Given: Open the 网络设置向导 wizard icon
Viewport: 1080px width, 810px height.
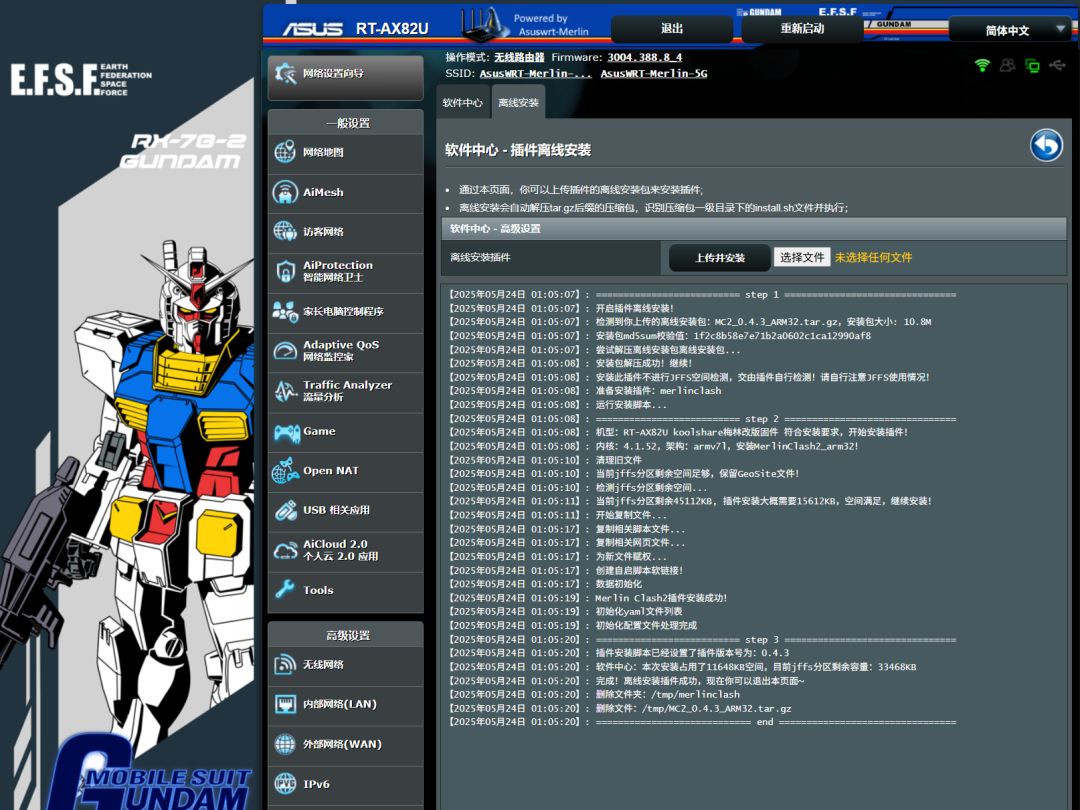Looking at the screenshot, I should point(285,74).
